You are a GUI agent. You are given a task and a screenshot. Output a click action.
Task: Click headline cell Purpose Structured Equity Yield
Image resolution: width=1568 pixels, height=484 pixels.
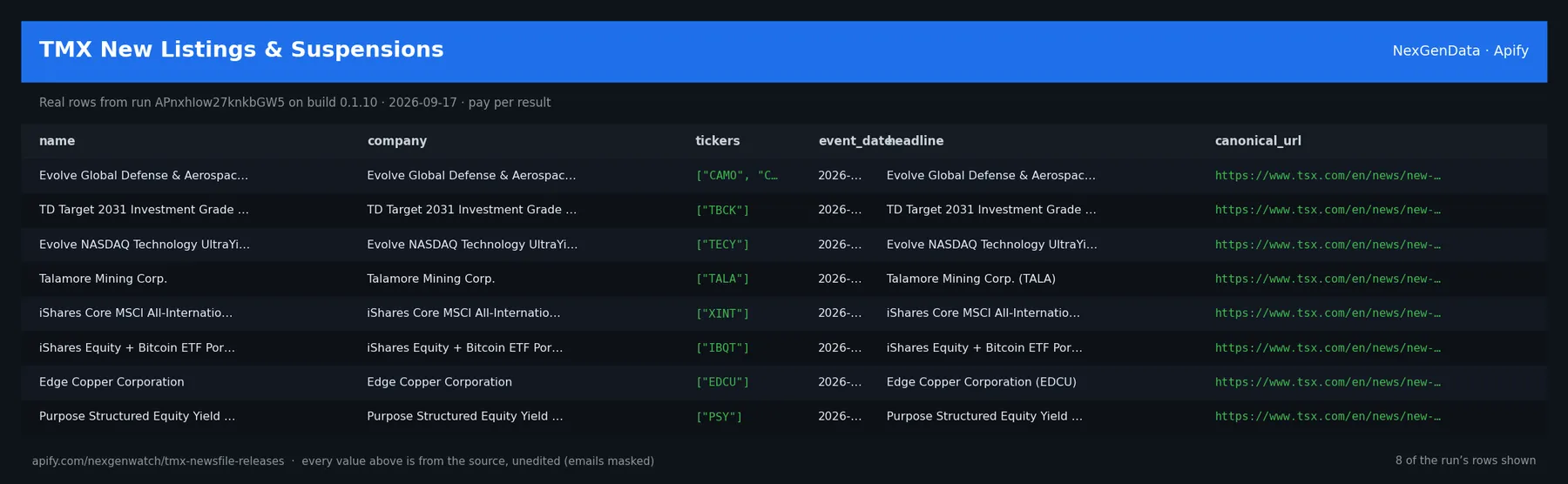[x=984, y=416]
